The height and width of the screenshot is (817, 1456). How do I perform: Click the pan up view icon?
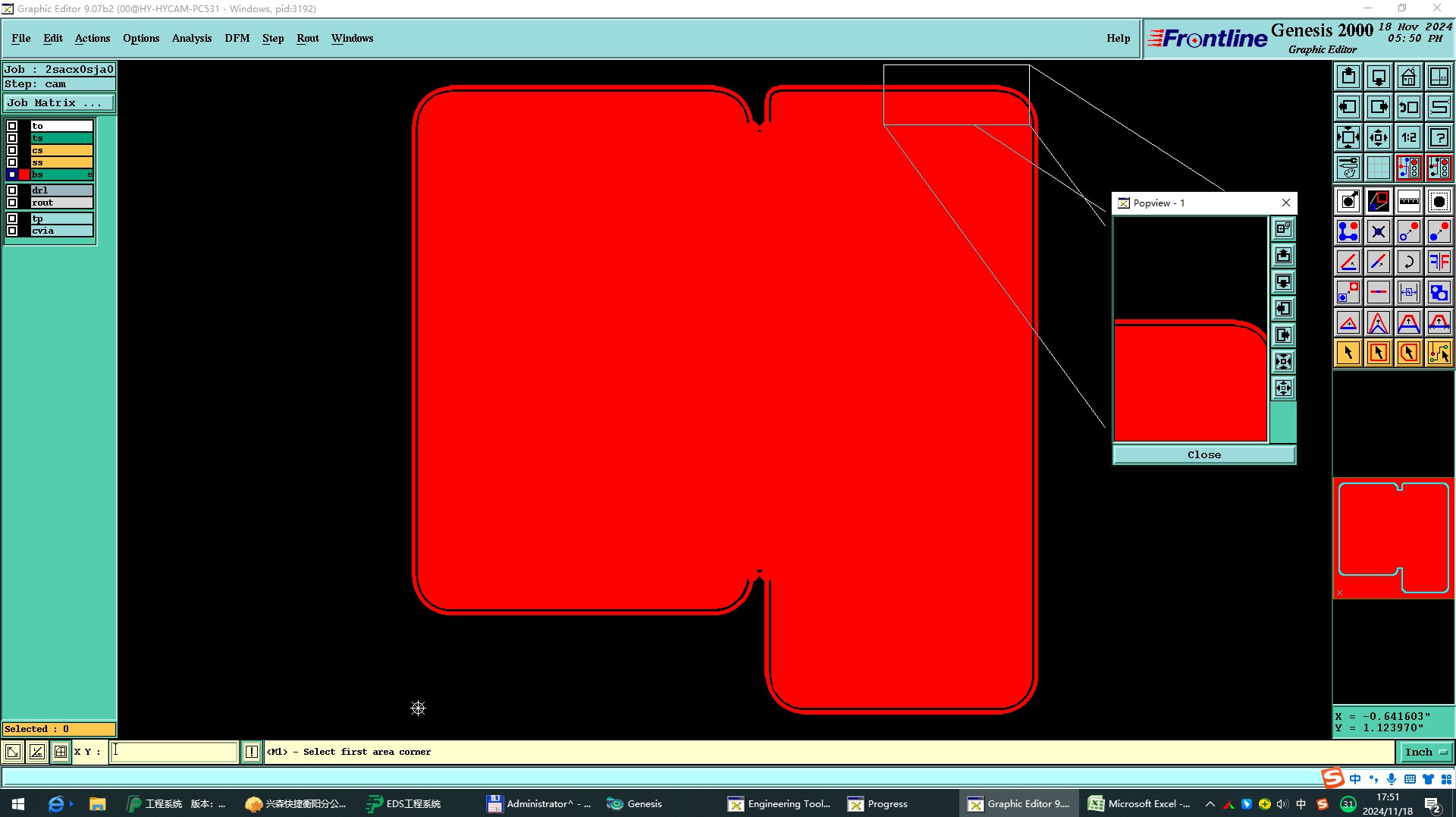pyautogui.click(x=1348, y=77)
